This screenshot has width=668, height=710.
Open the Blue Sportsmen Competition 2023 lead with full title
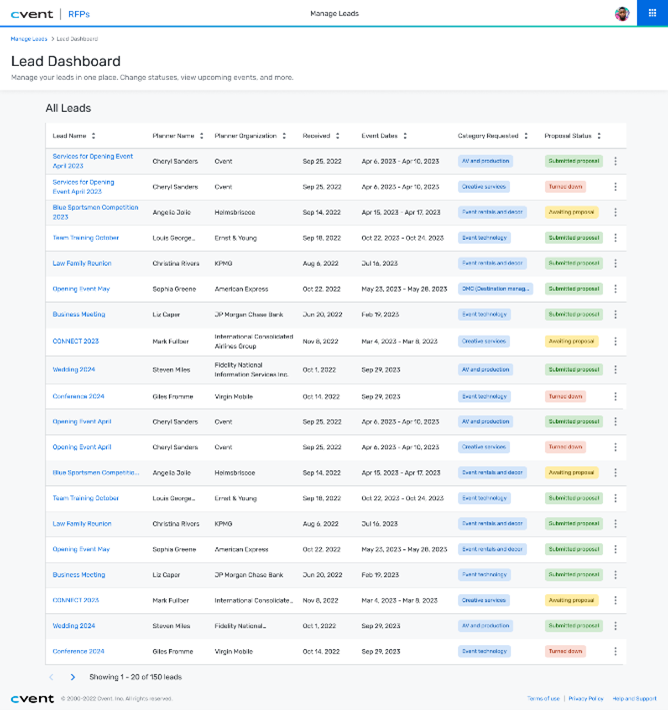click(x=96, y=212)
